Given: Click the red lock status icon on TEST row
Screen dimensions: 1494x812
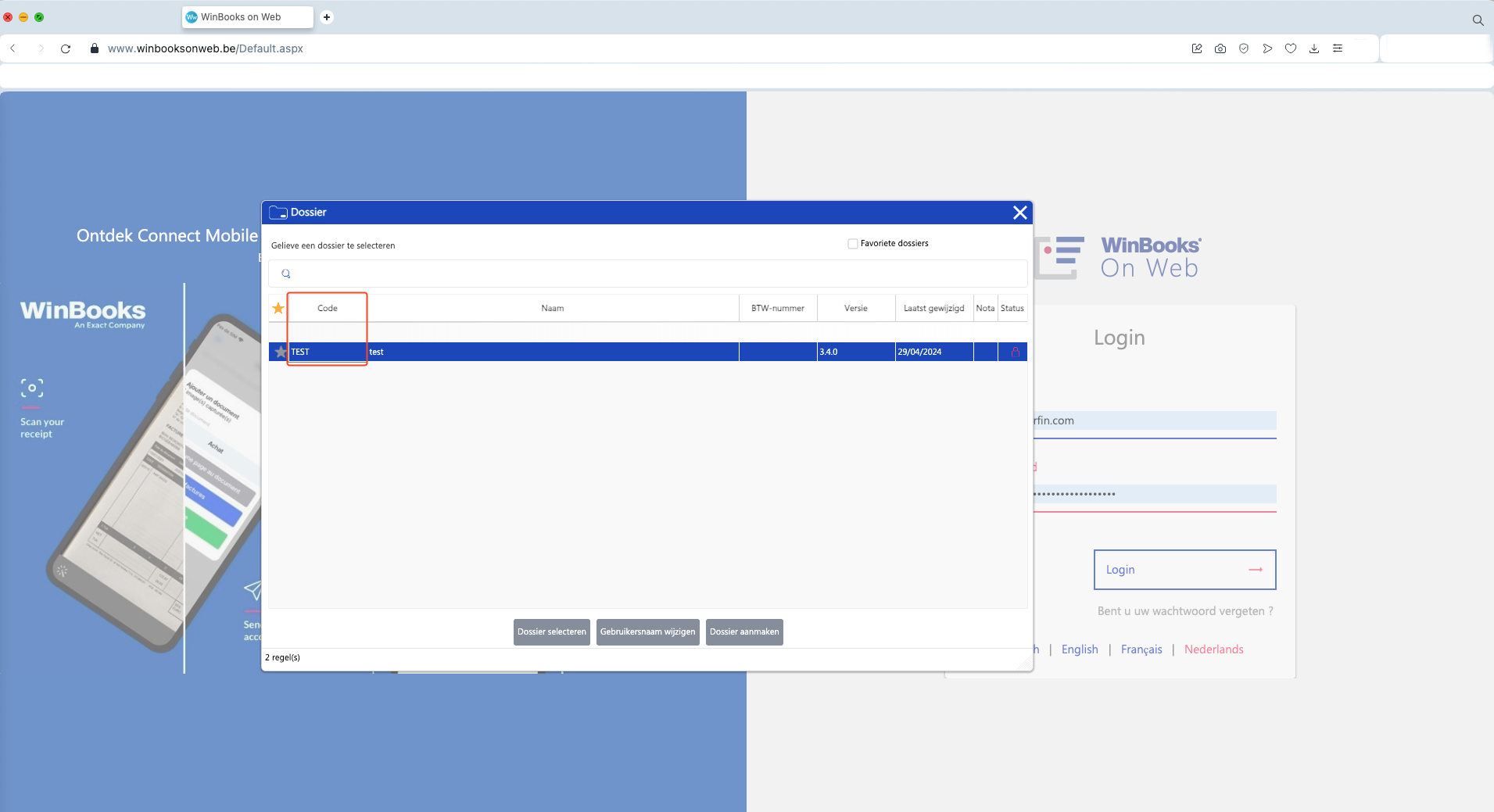Looking at the screenshot, I should 1015,352.
